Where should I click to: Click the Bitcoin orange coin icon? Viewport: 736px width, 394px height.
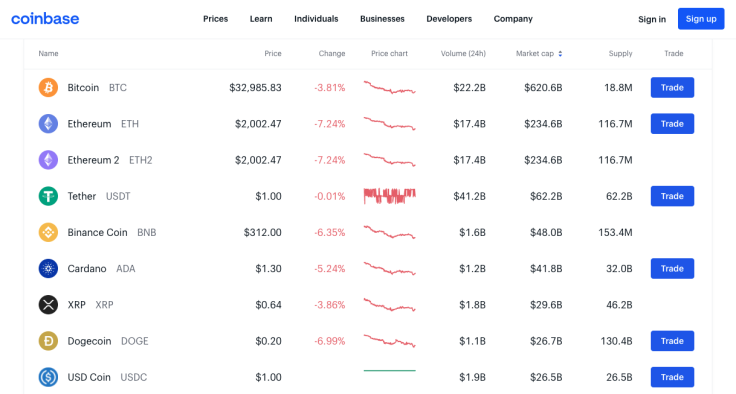click(x=48, y=88)
